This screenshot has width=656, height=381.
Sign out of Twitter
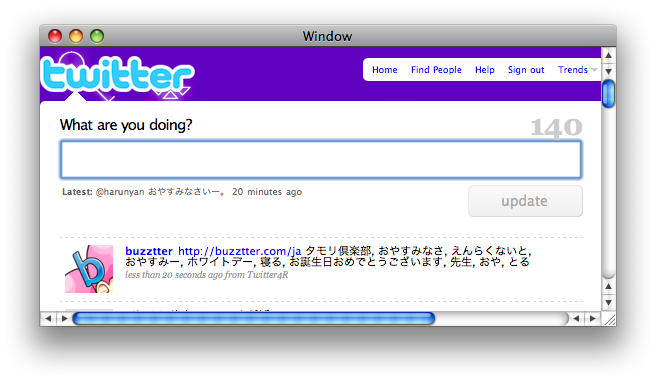[526, 70]
